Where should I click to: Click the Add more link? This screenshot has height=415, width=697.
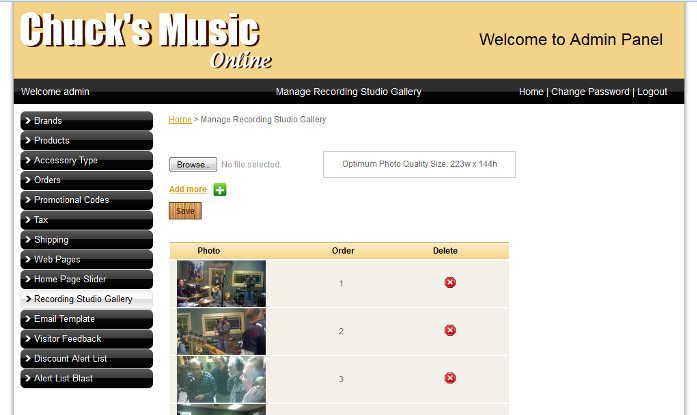188,189
